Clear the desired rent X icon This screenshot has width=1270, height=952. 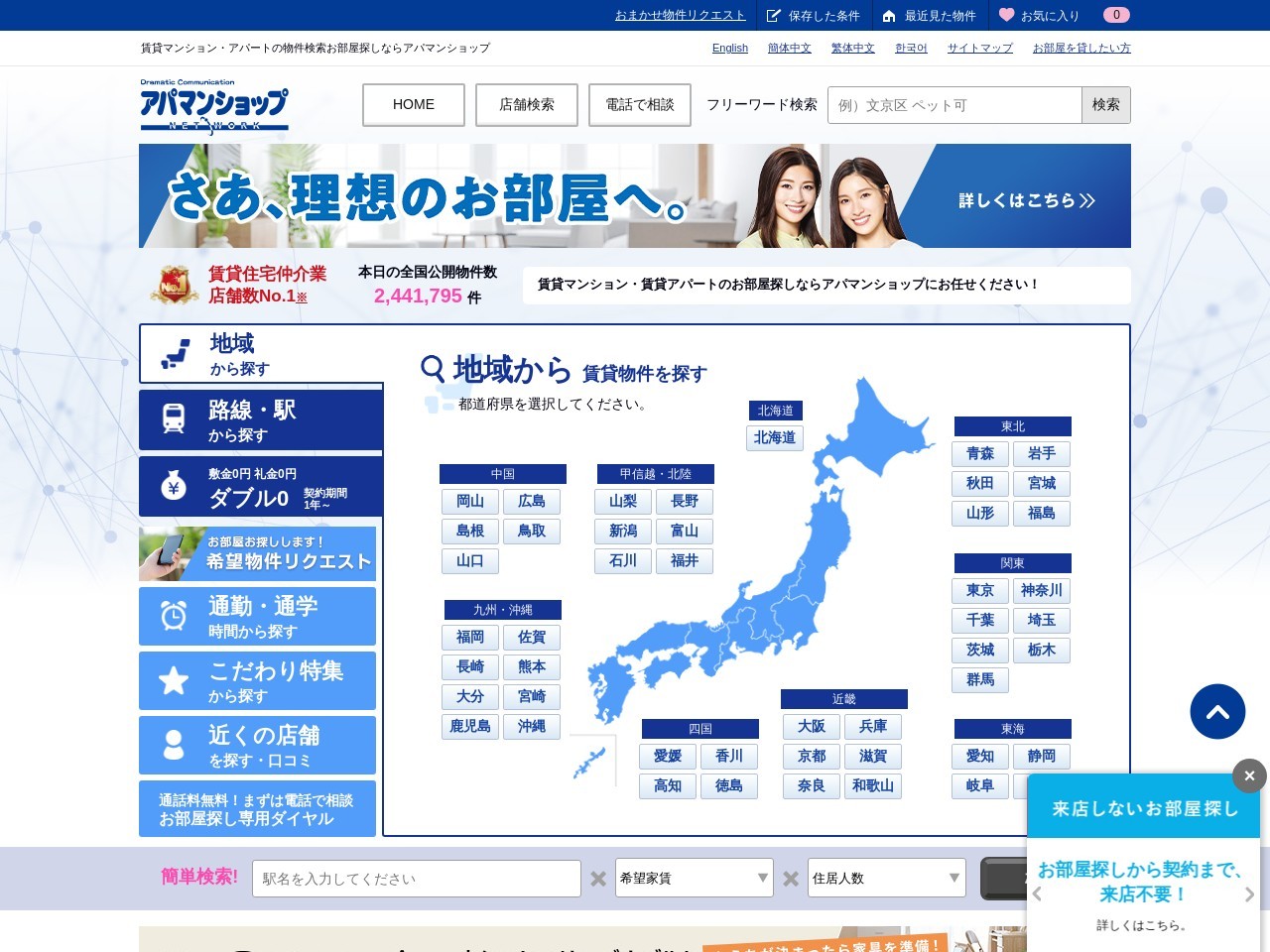pyautogui.click(x=791, y=879)
